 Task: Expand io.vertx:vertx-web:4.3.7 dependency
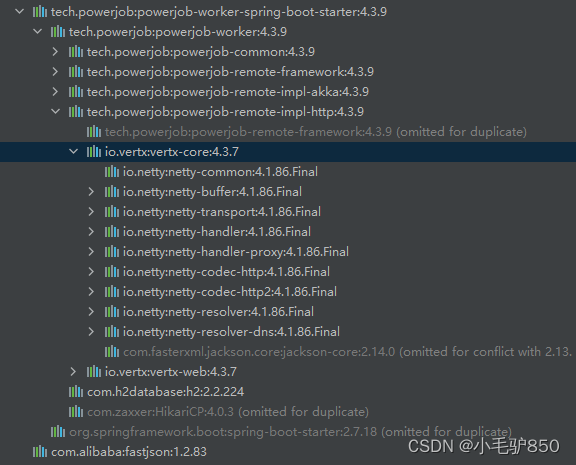(x=73, y=372)
